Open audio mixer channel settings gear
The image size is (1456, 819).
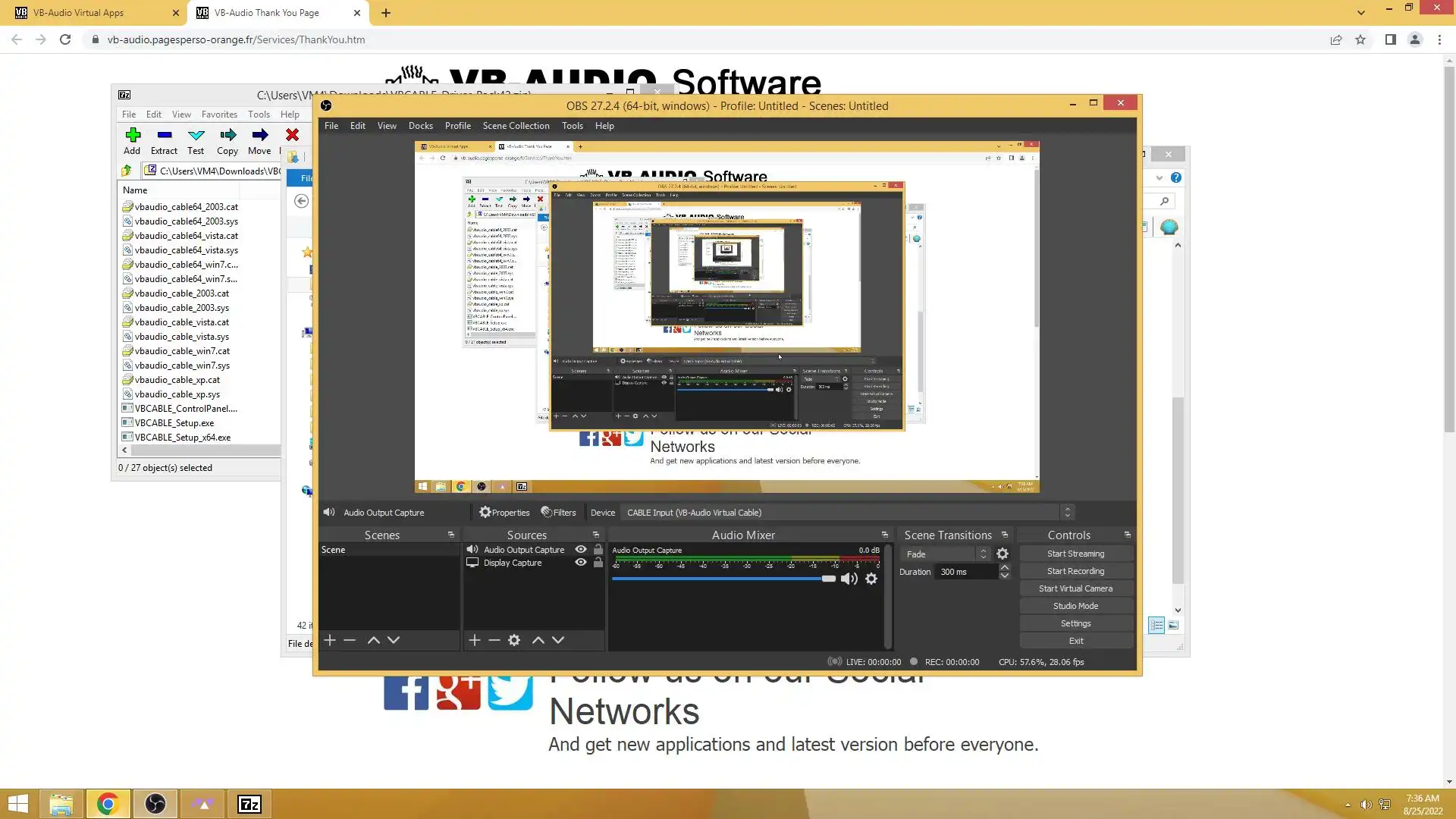coord(871,579)
